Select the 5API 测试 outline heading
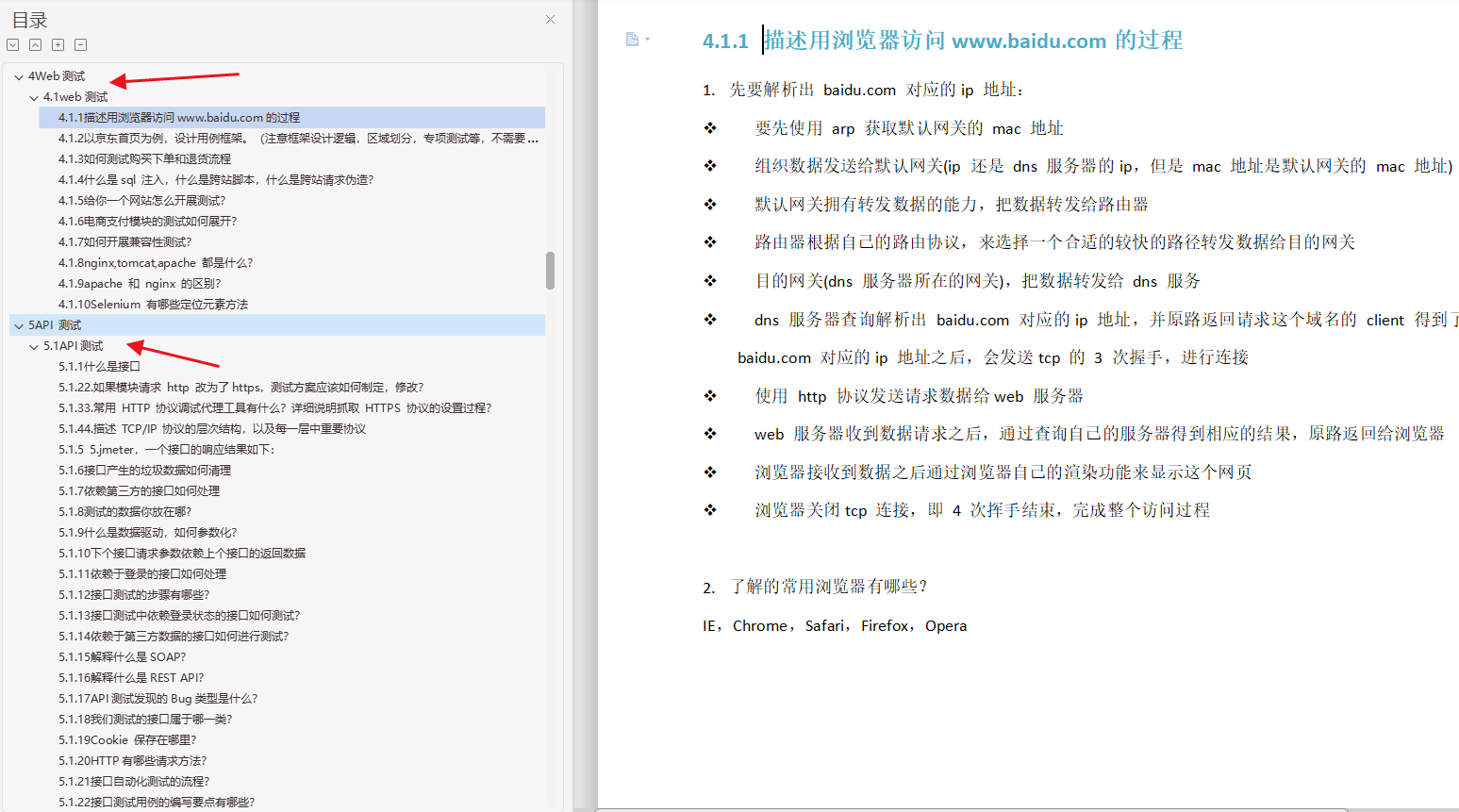This screenshot has height=812, width=1459. pos(55,325)
